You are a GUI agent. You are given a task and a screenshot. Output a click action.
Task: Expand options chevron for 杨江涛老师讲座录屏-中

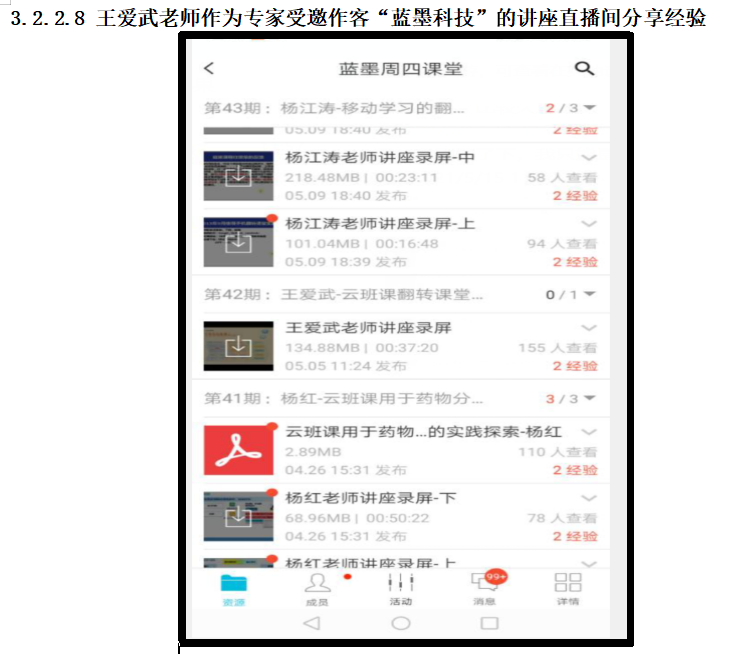click(589, 158)
